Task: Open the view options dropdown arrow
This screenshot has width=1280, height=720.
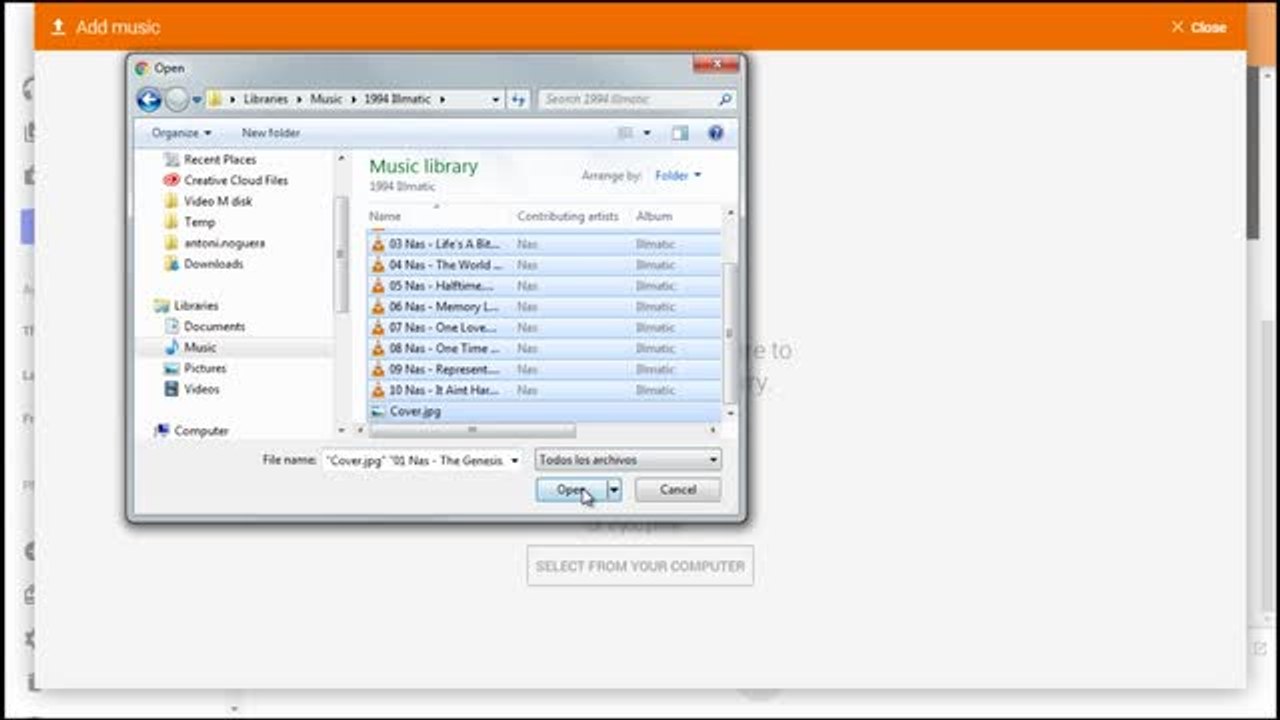Action: point(647,133)
